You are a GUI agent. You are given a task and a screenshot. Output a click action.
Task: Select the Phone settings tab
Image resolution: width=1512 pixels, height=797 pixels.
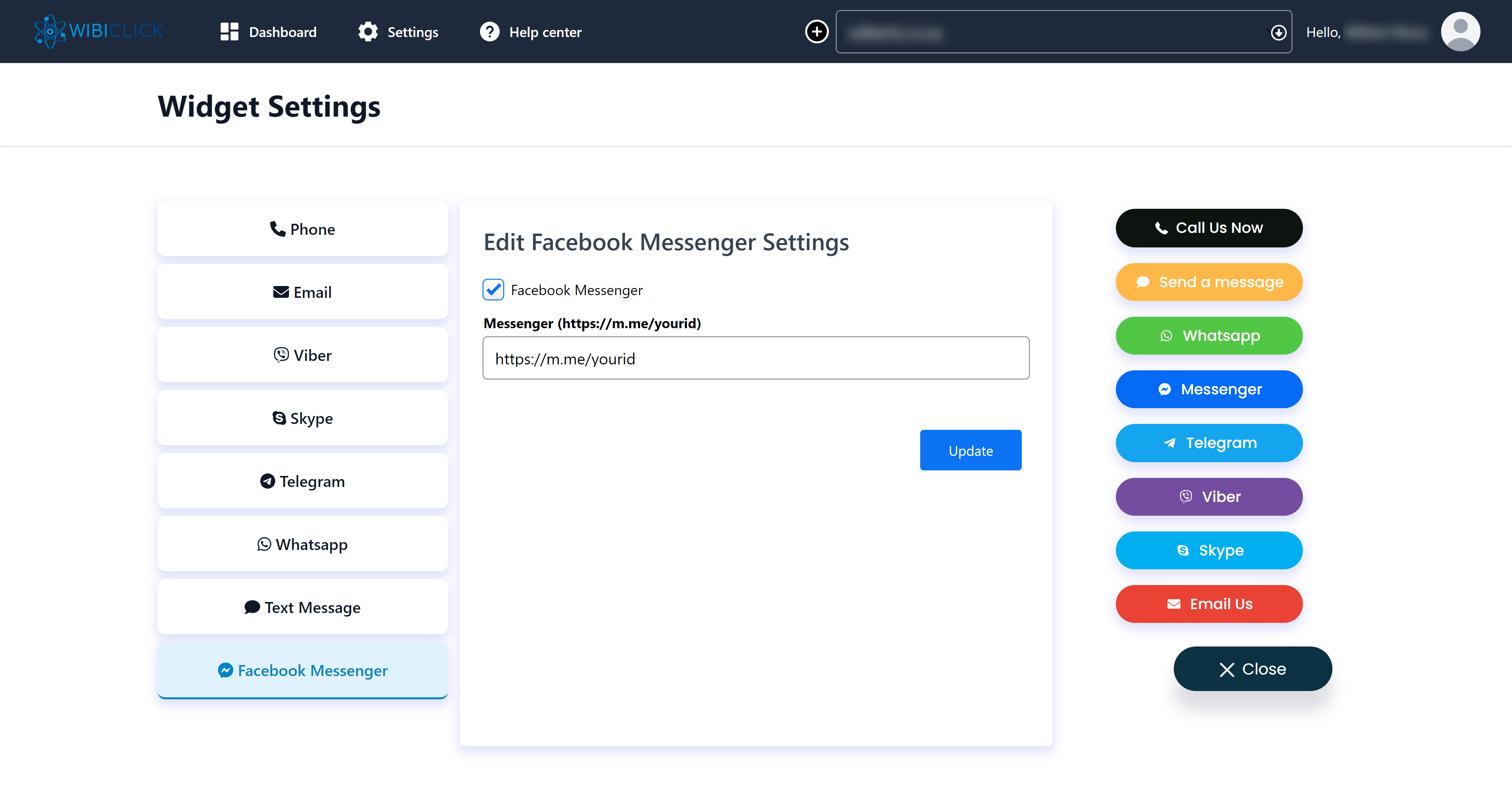click(302, 229)
